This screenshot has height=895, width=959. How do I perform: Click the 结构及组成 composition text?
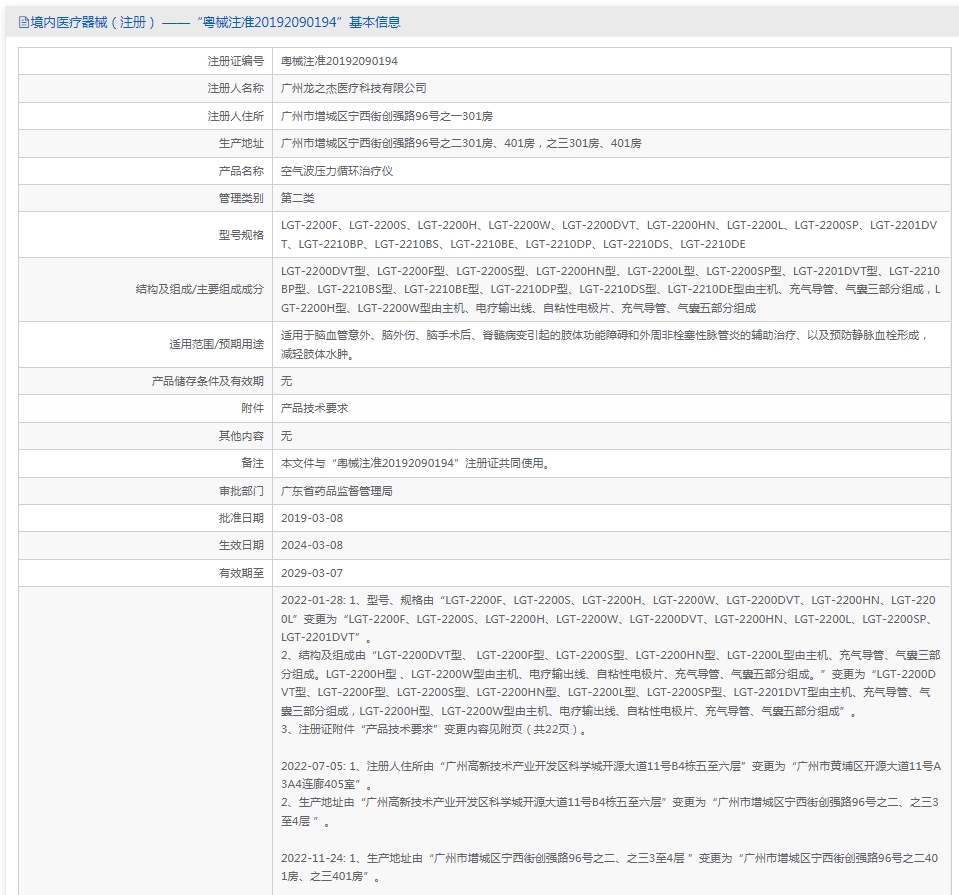point(610,289)
